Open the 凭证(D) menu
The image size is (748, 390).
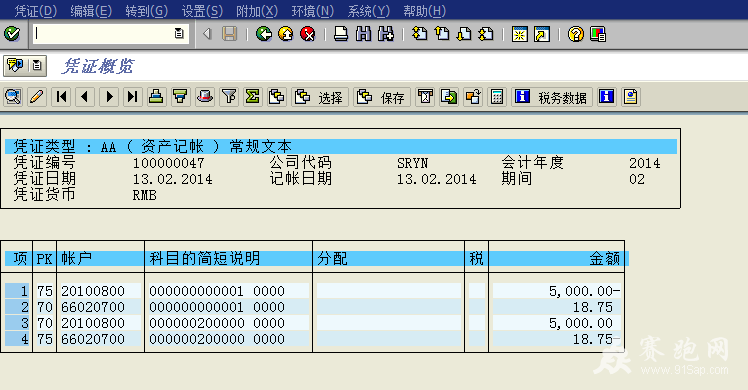coord(35,10)
